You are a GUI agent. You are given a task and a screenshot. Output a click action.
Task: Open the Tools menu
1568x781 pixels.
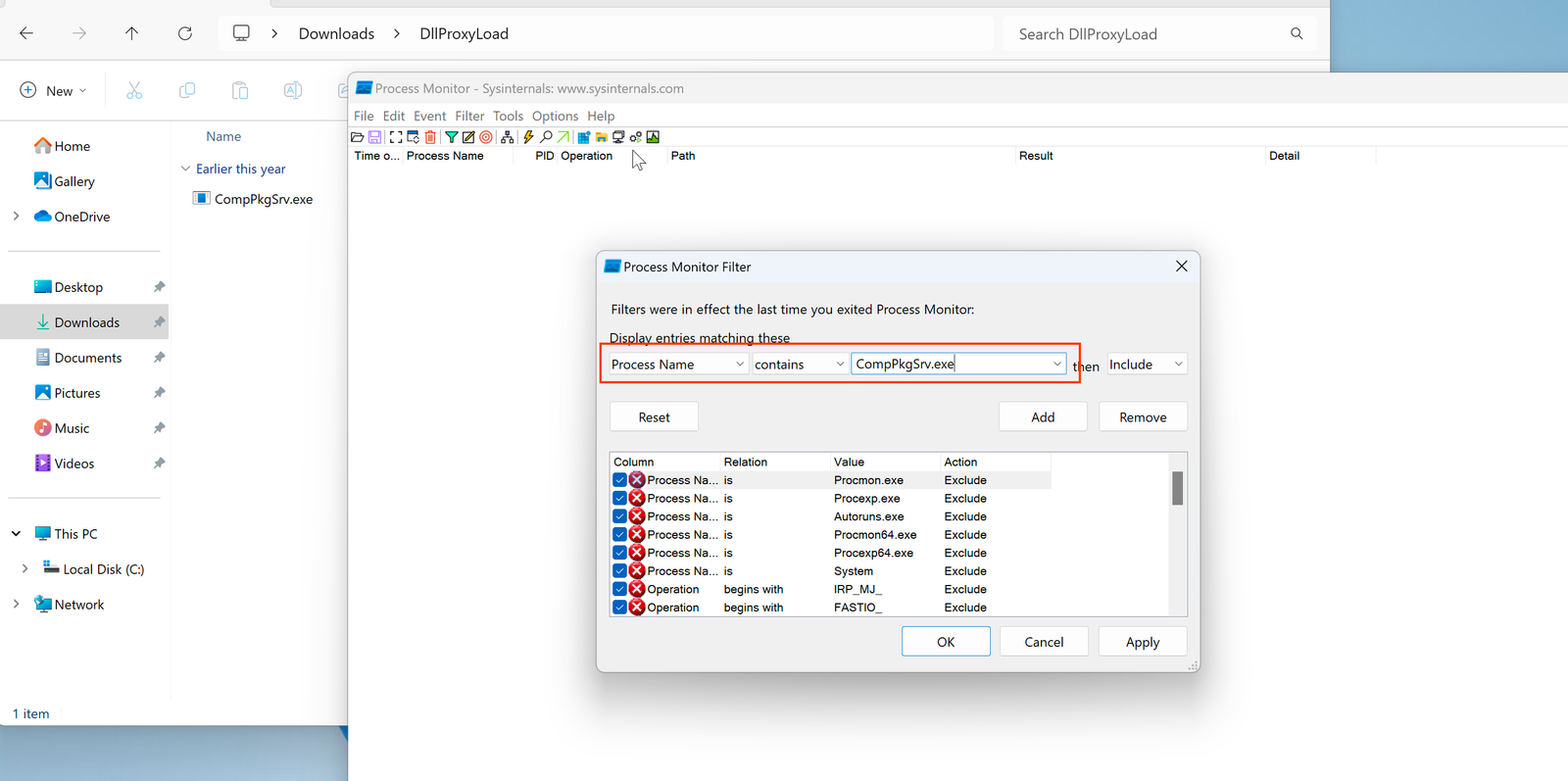[x=508, y=116]
